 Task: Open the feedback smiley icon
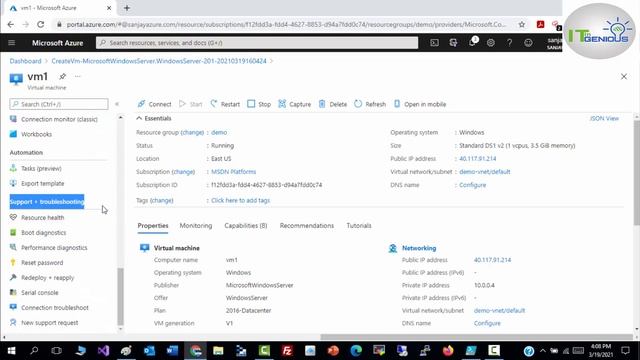[528, 43]
